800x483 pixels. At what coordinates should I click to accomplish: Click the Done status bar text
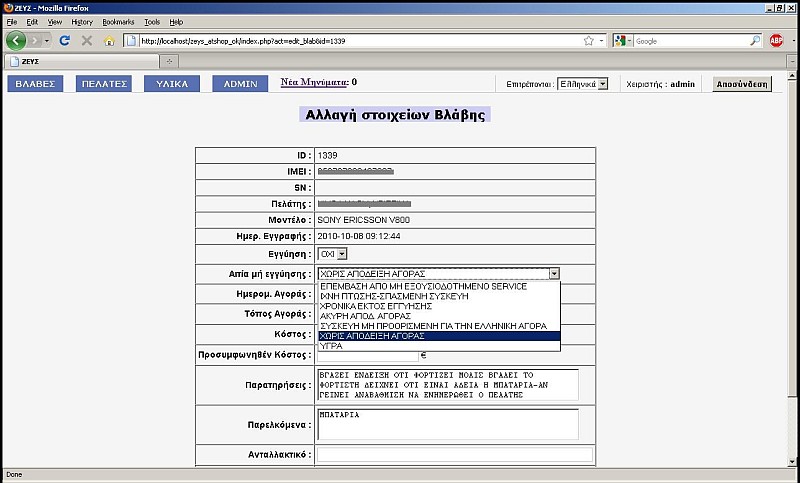pyautogui.click(x=14, y=474)
